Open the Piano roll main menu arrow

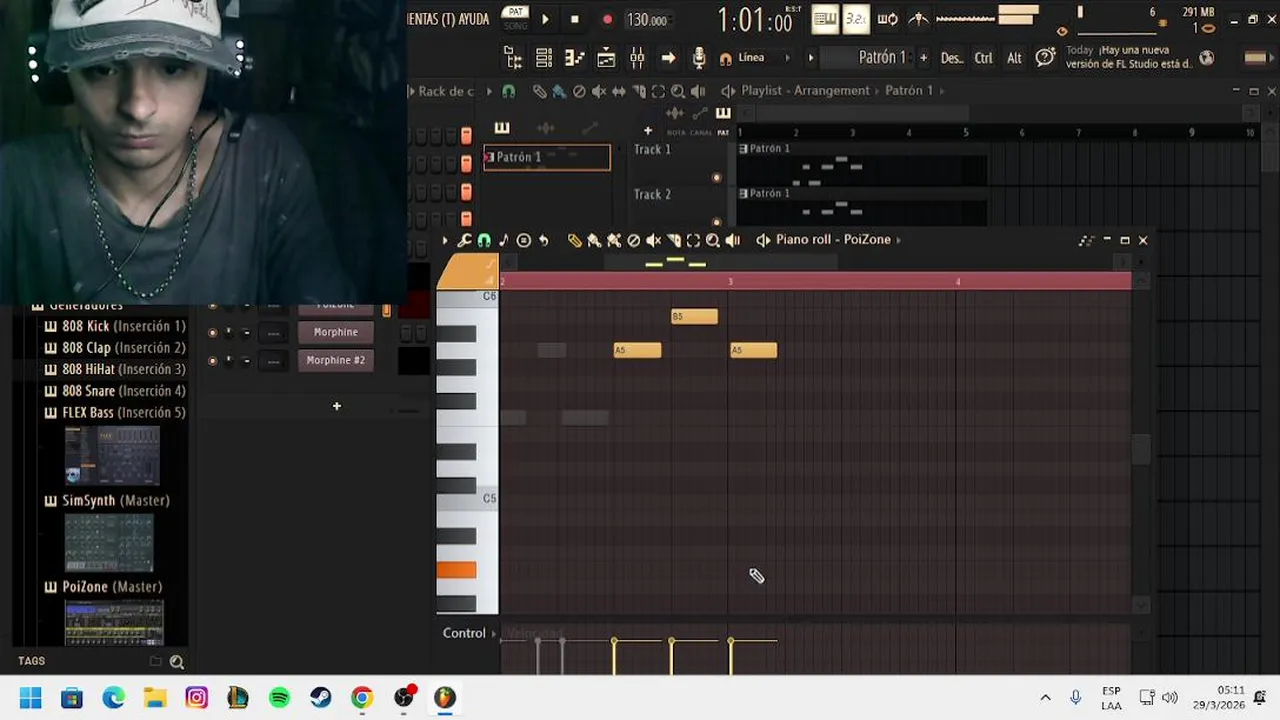[x=445, y=240]
